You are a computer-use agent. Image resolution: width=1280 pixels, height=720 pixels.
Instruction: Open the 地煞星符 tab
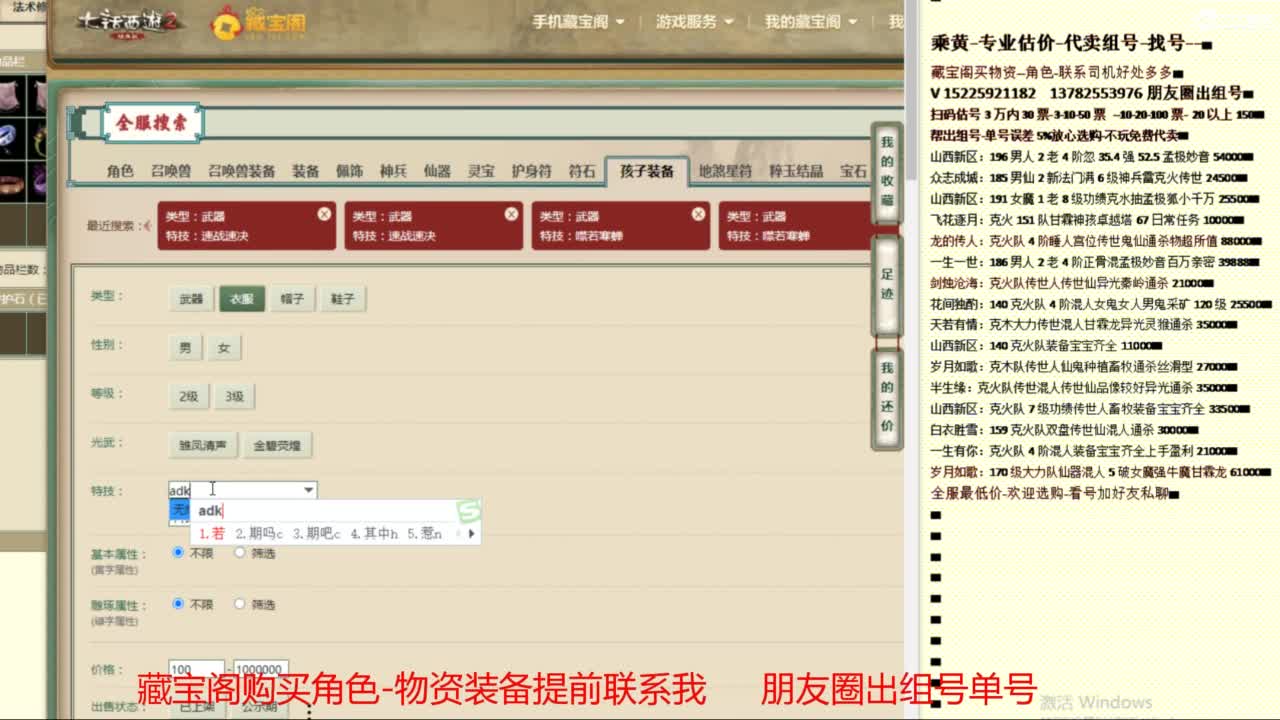click(x=725, y=171)
